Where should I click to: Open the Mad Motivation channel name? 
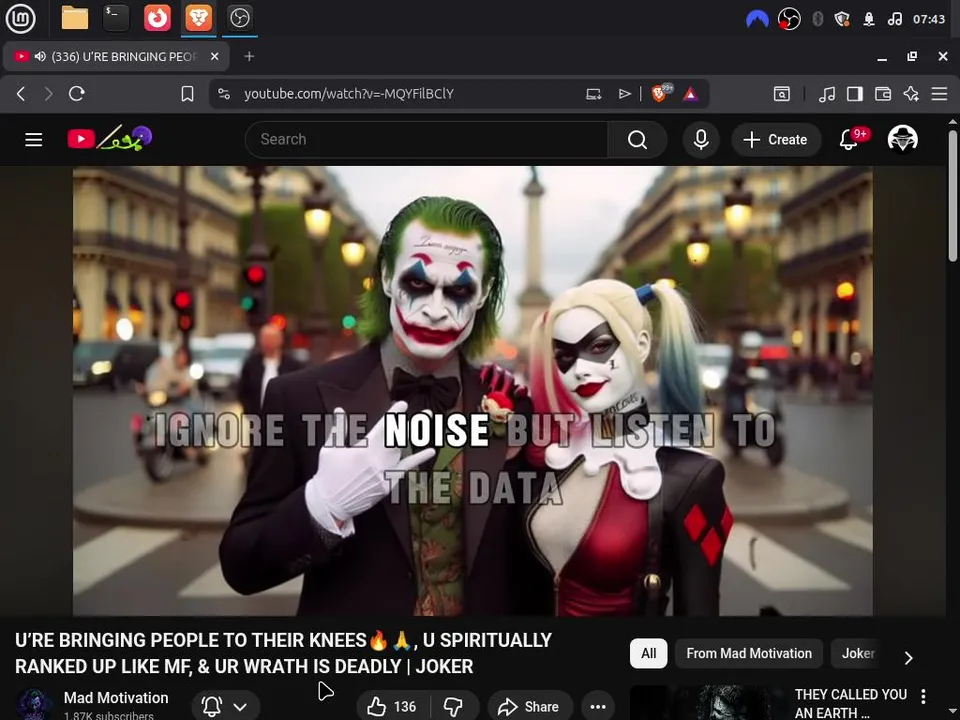(116, 698)
